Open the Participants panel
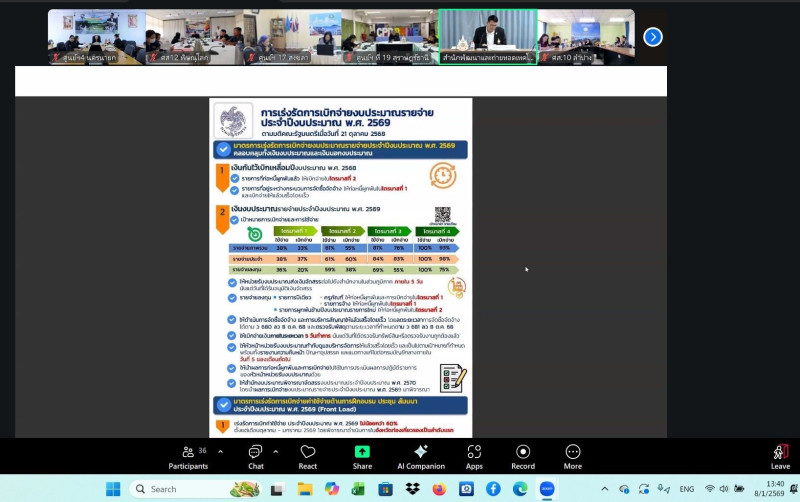The image size is (800, 502). [188, 456]
